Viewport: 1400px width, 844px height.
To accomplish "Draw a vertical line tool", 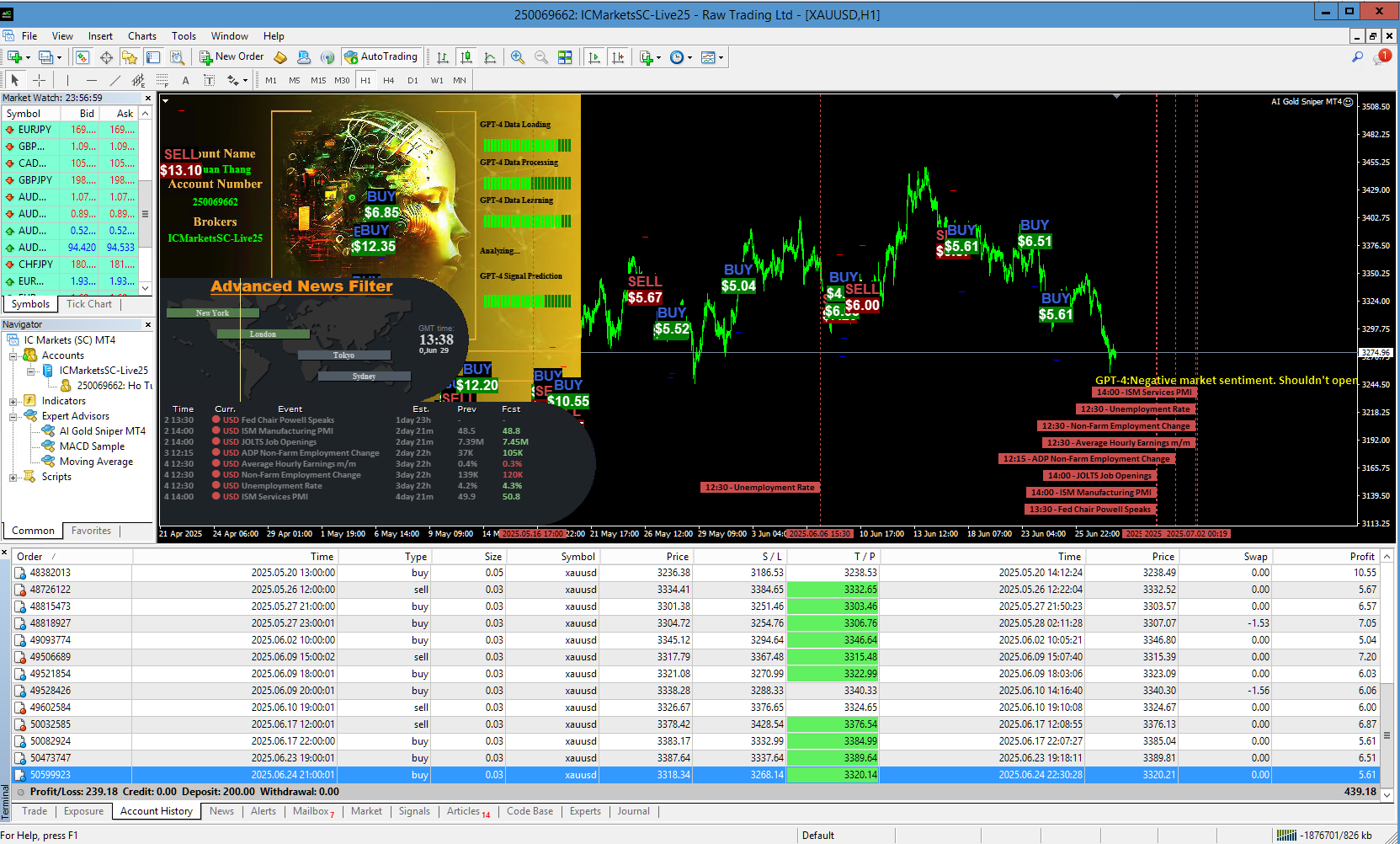I will [x=67, y=80].
